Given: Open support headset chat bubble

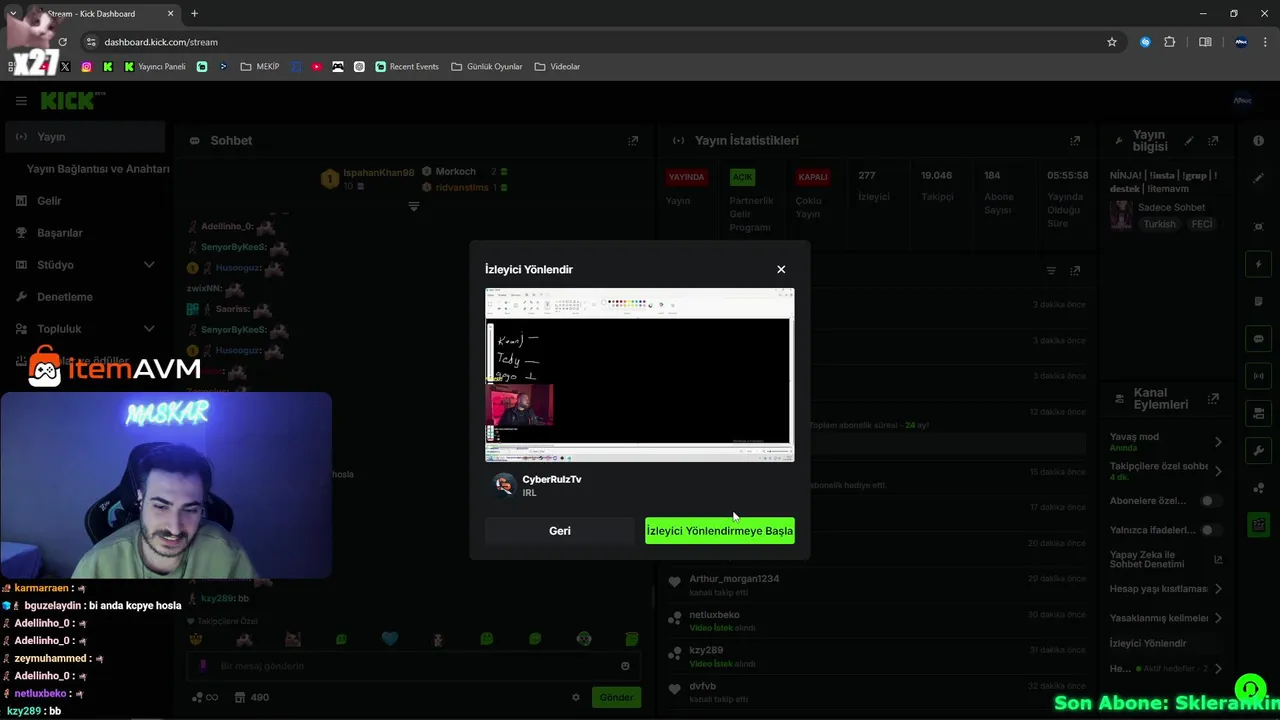Looking at the screenshot, I should tap(1250, 689).
